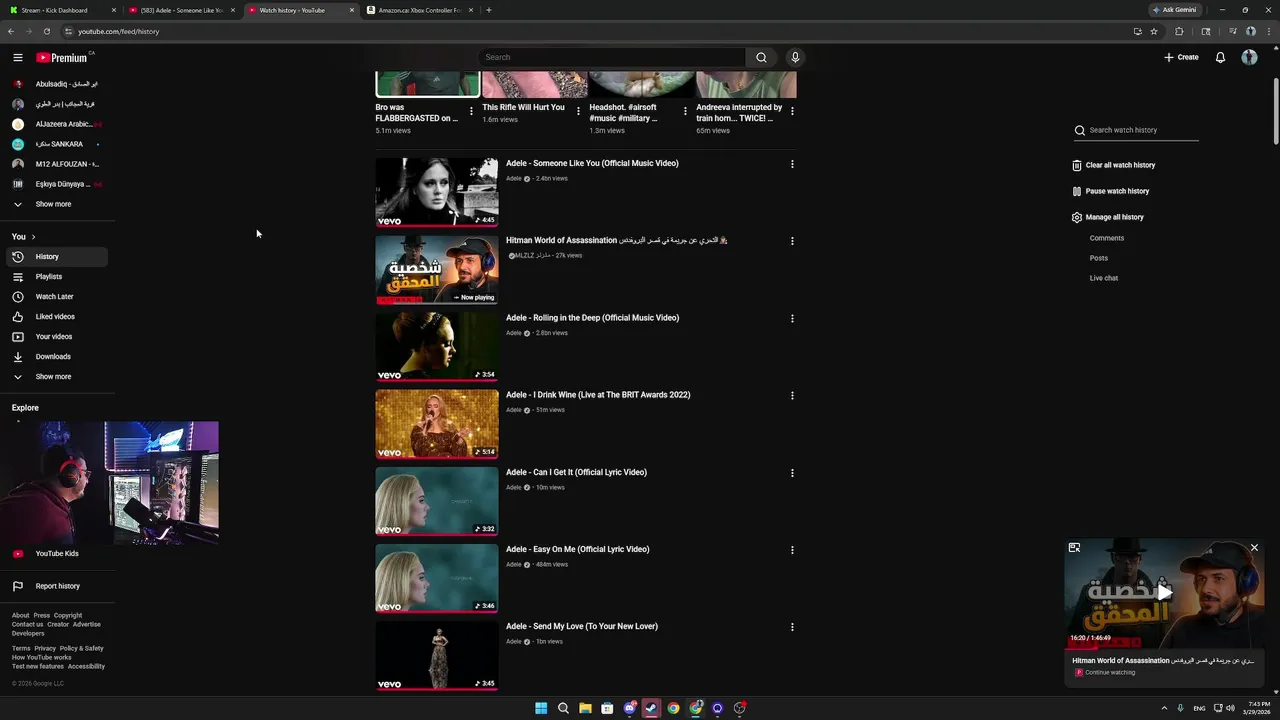Click the browser reload button
This screenshot has height=720, width=1280.
click(x=46, y=31)
